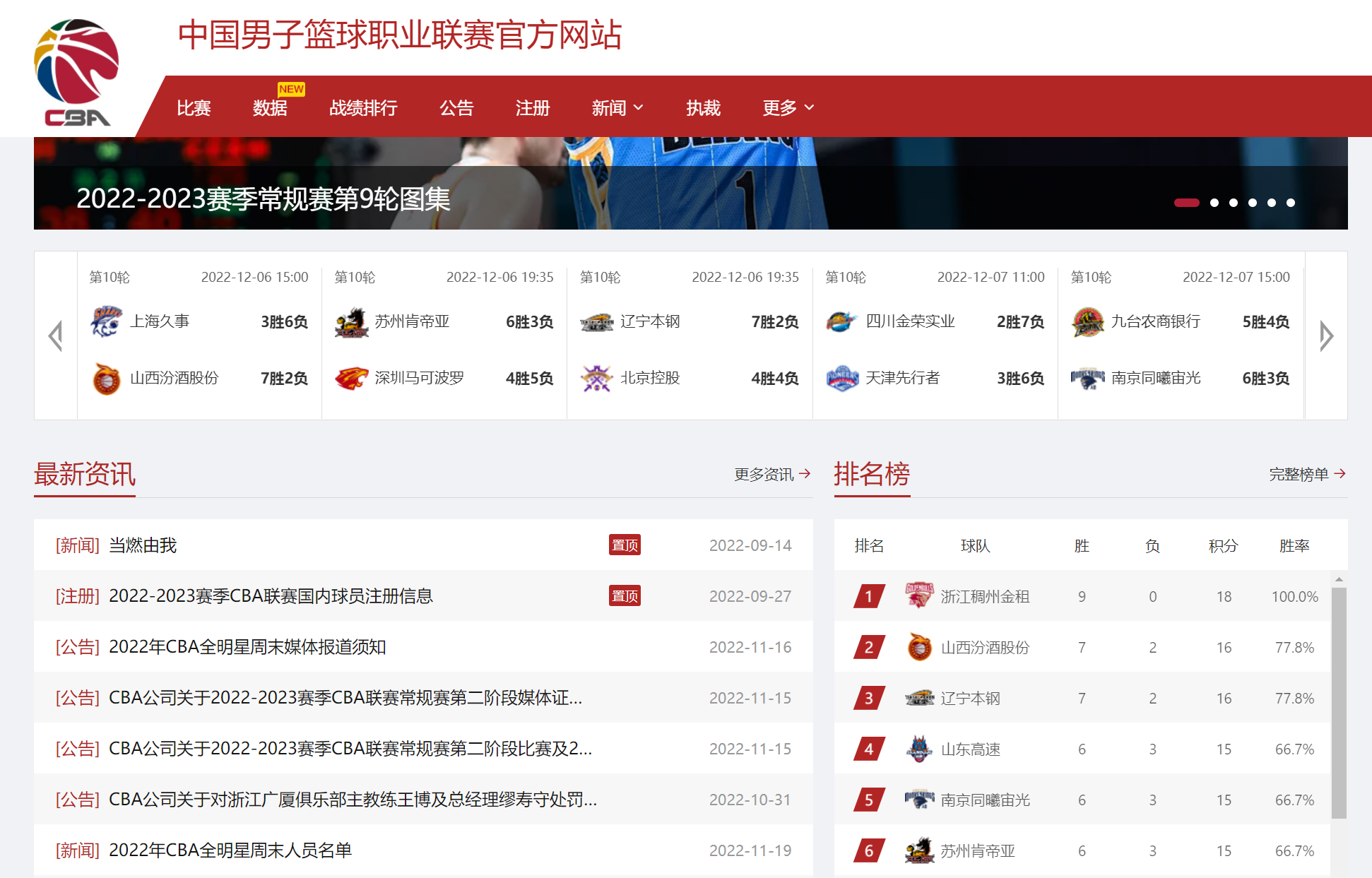Open the 比赛 menu item
Image resolution: width=1372 pixels, height=878 pixels.
194,107
